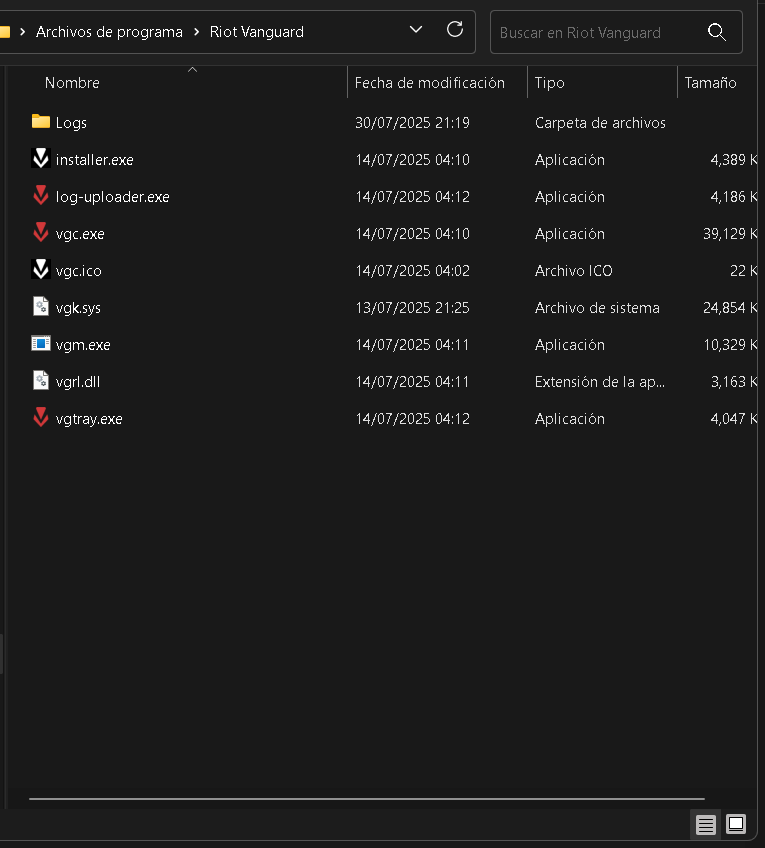This screenshot has height=848, width=765.
Task: Click date 13/07/2025 21:25 of vgk.sys
Action: (x=412, y=308)
